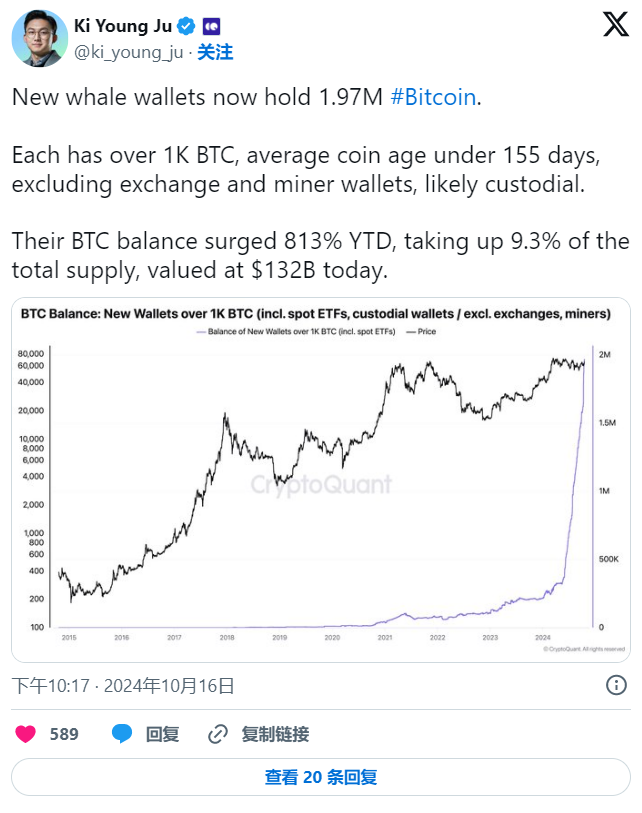Click the Price legend entry in chart
Screen dimensions: 642x813
tap(421, 331)
